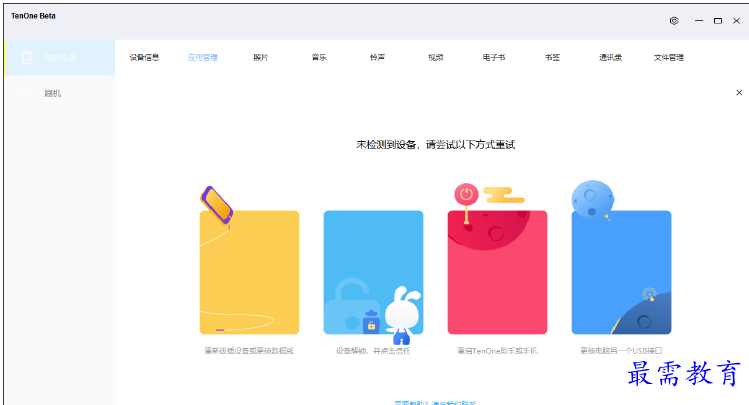
Task: Click the pink power button icon
Action: click(466, 194)
